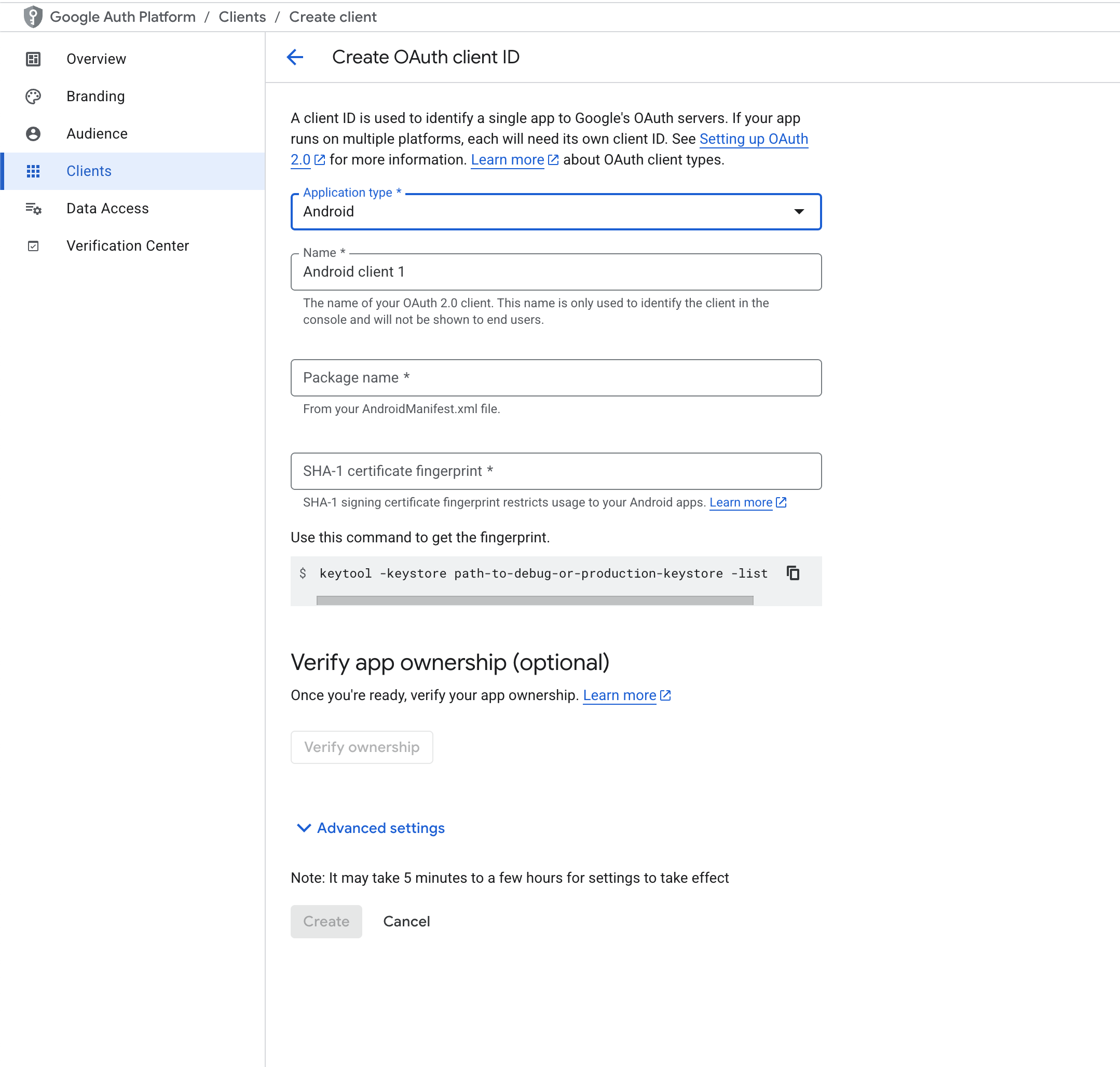Click 'Verify app ownership (optional)' heading
1120x1067 pixels.
(450, 663)
